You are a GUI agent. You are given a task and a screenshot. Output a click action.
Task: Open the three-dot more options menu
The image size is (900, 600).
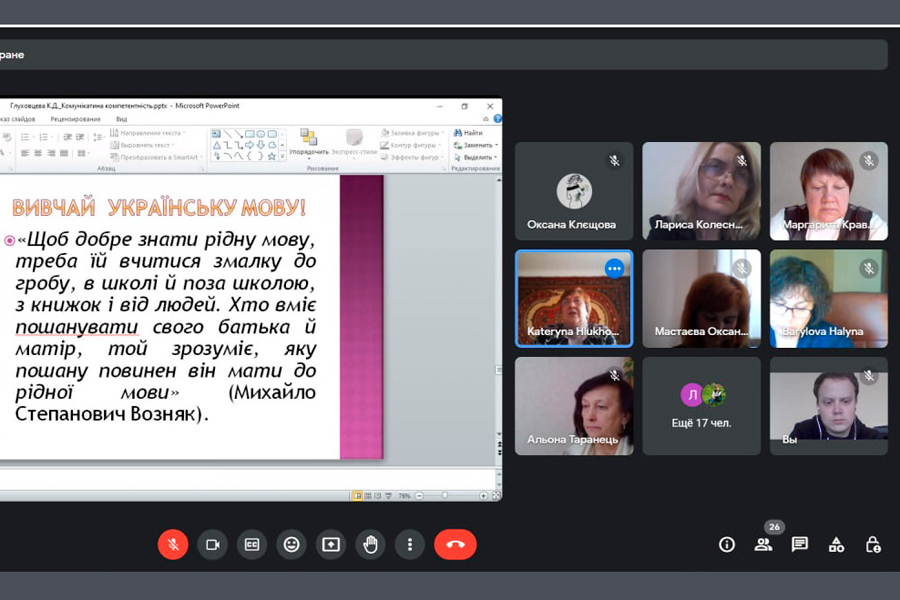[x=409, y=544]
